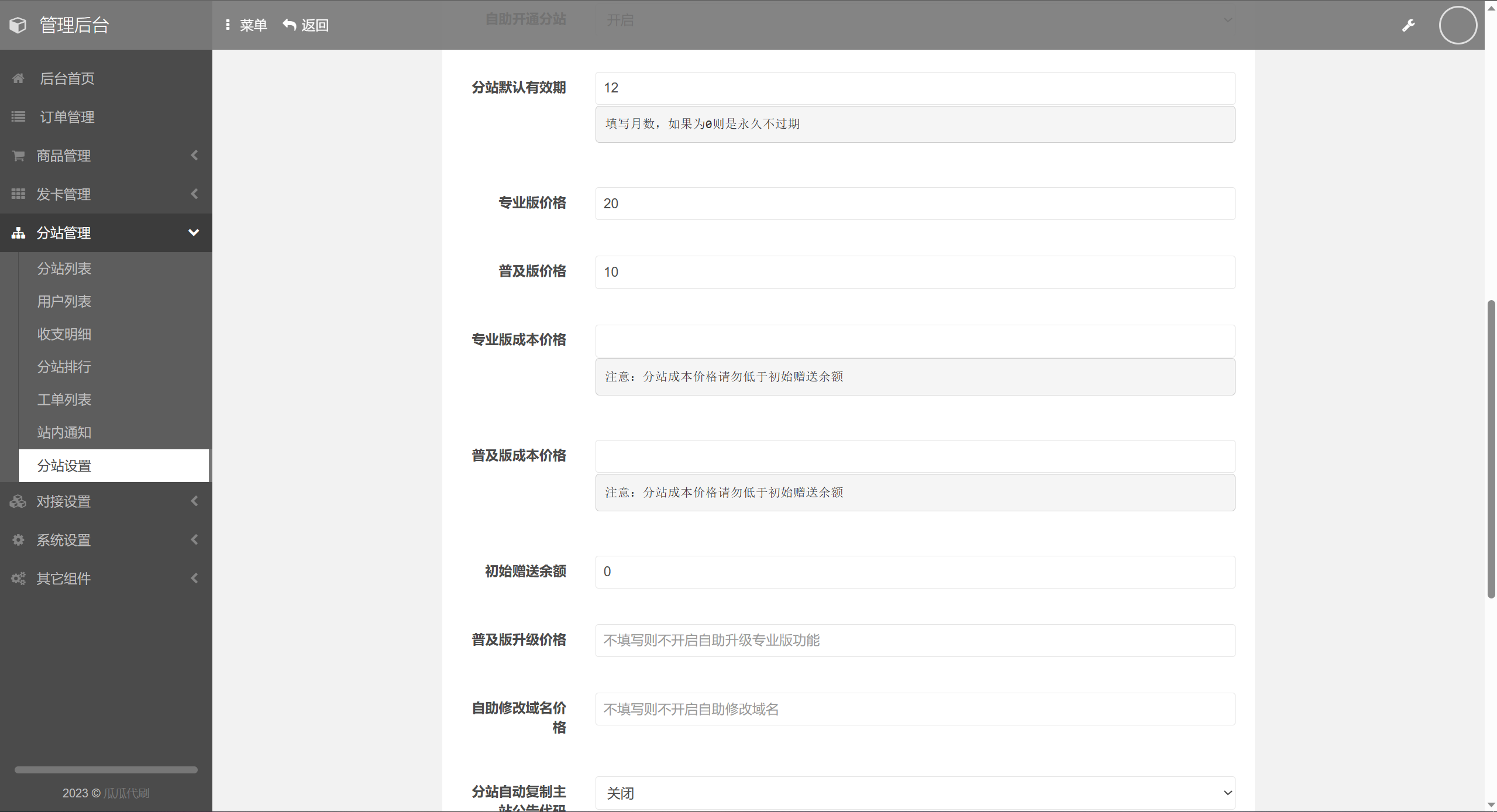Click the user avatar circle
The height and width of the screenshot is (812, 1497).
[1457, 25]
